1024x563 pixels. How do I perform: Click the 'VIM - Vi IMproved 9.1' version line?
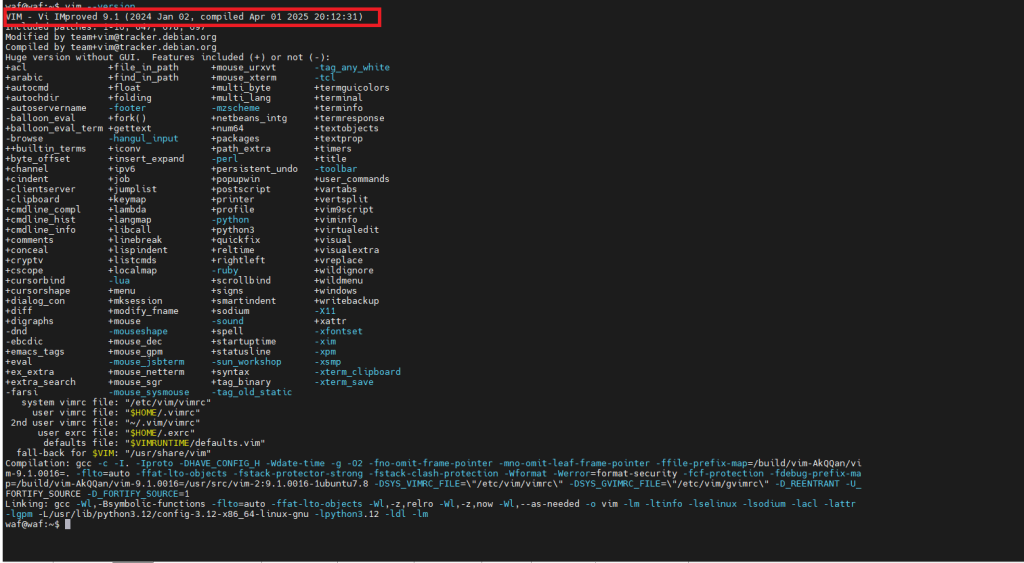click(184, 16)
